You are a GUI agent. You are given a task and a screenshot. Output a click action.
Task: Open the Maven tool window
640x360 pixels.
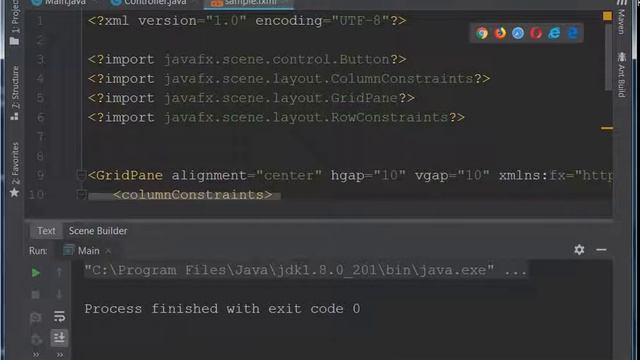pyautogui.click(x=622, y=18)
